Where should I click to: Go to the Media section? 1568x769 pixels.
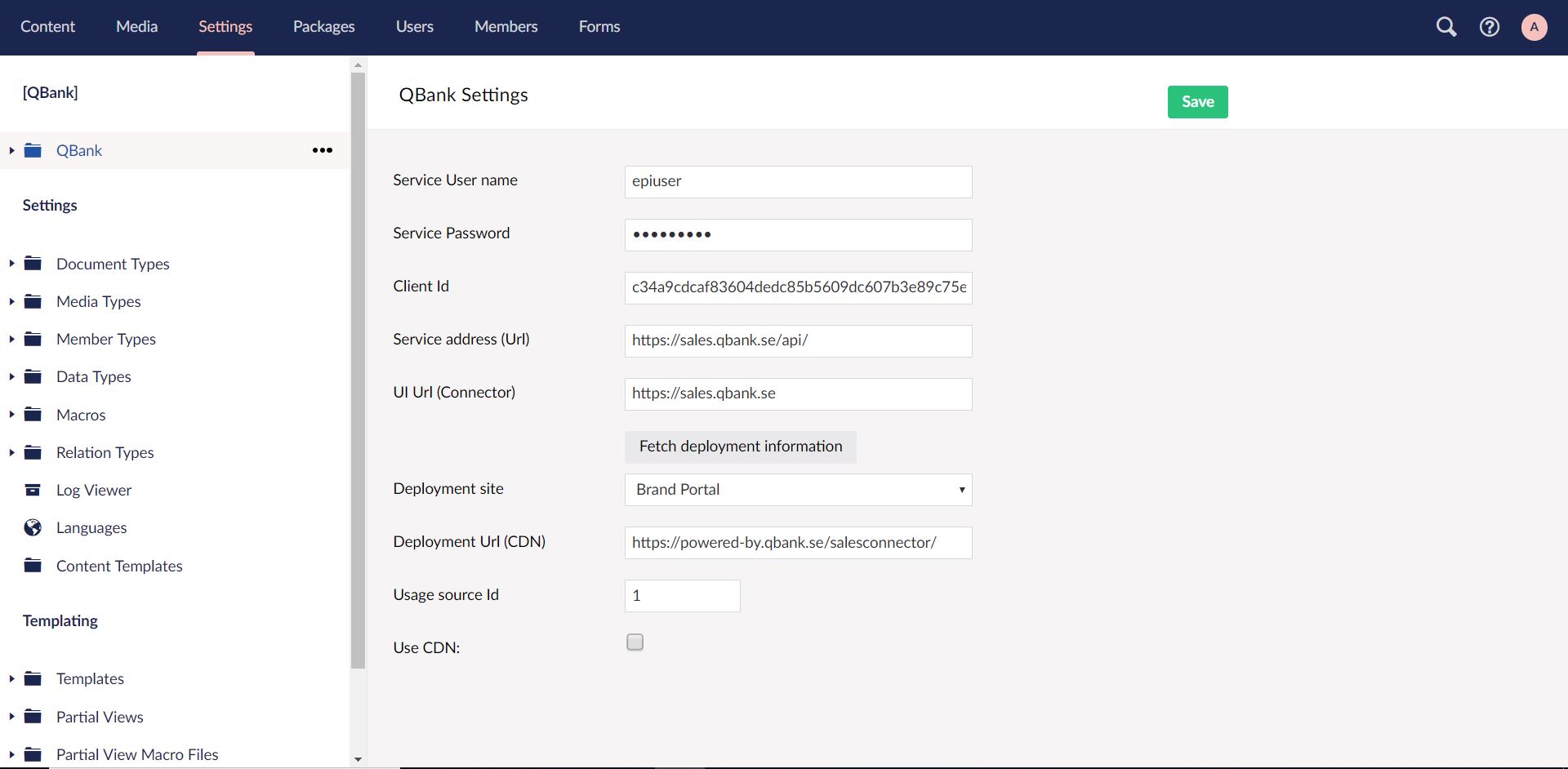[136, 27]
